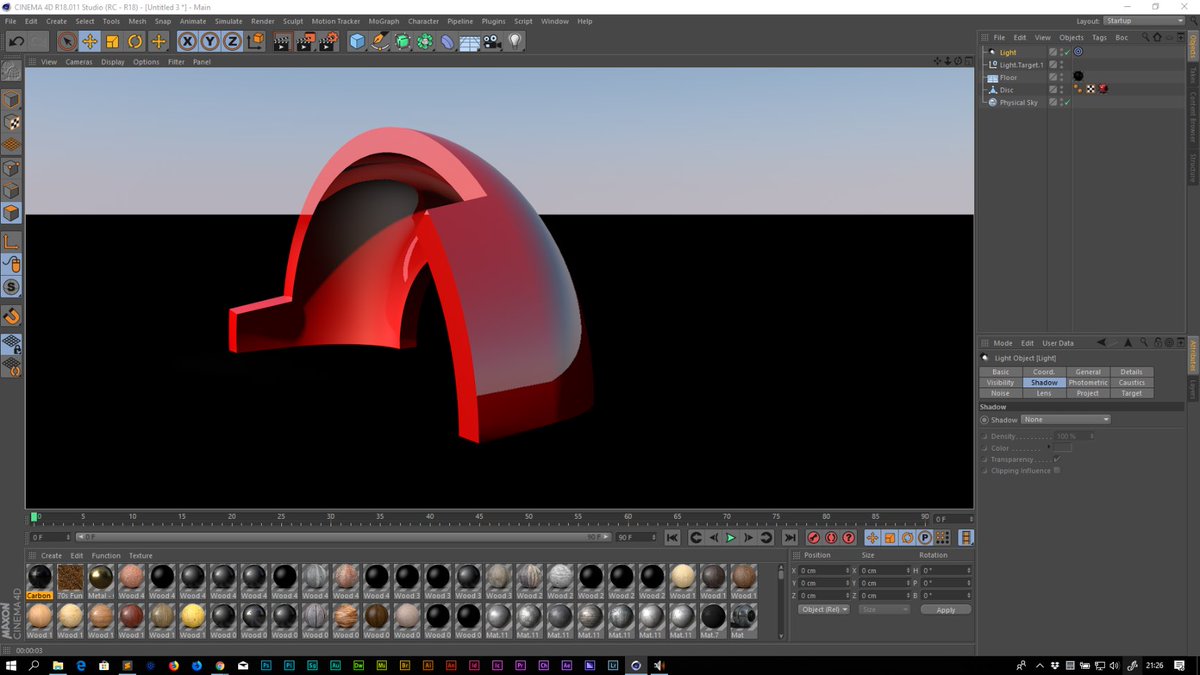Toggle Clipping Influence checkbox
The height and width of the screenshot is (675, 1200).
click(1057, 470)
